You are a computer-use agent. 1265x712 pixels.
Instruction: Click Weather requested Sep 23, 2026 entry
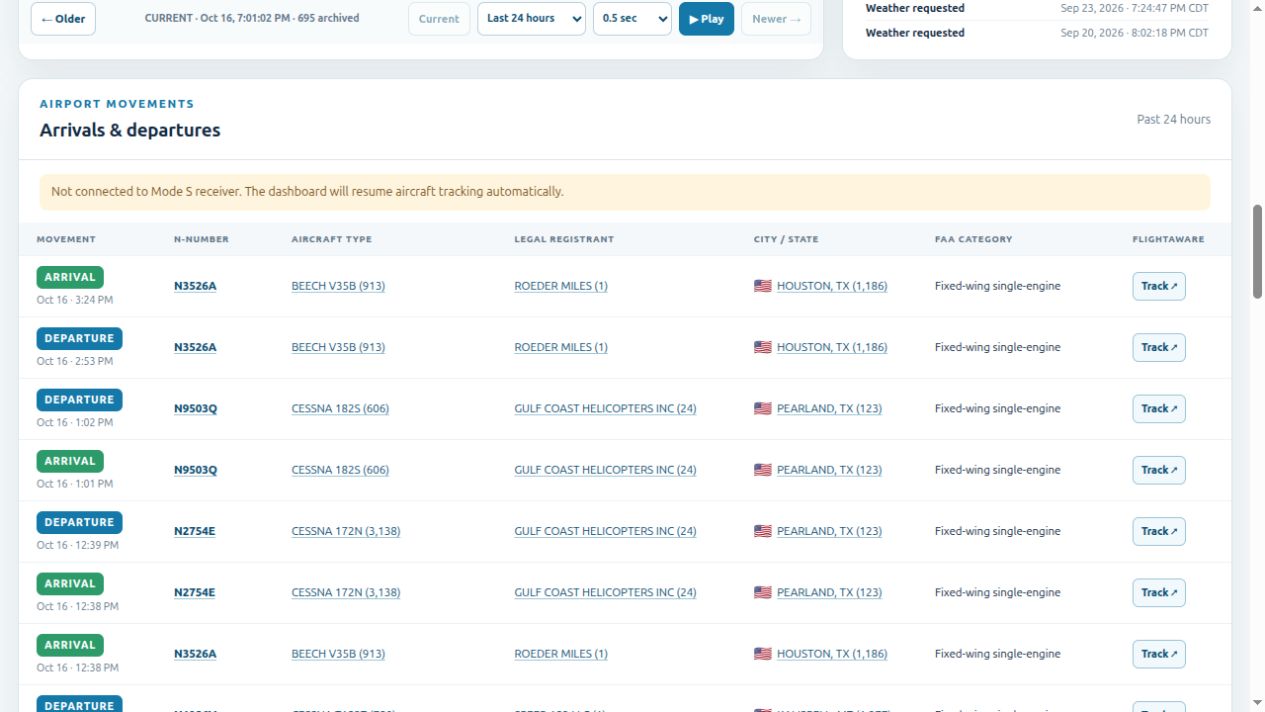(x=1037, y=8)
